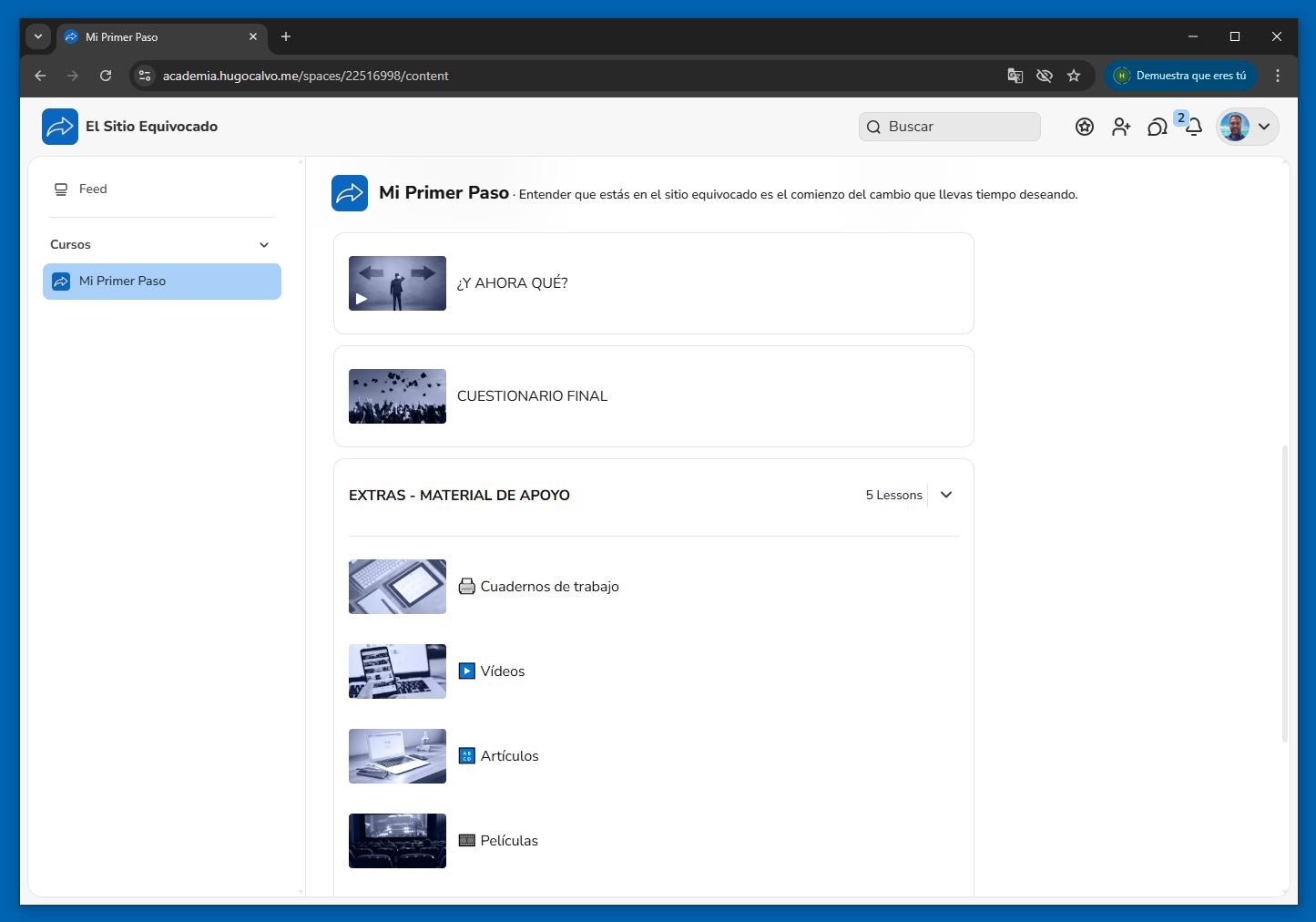The width and height of the screenshot is (1316, 922).
Task: Select the Mi Primer Paso browser tab
Action: click(x=162, y=36)
